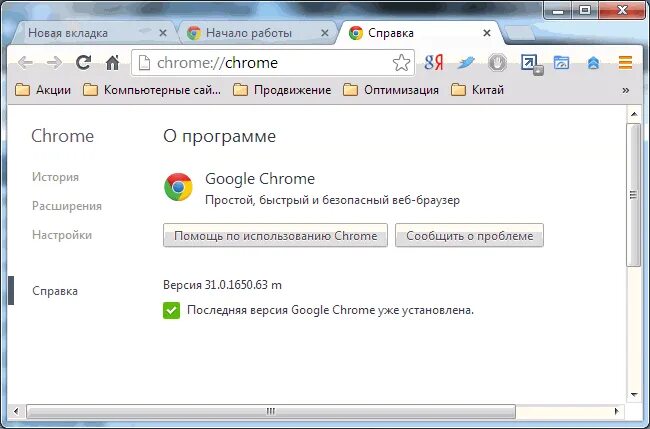
Task: Open the Chrome main menu (orange bars)
Action: pyautogui.click(x=625, y=63)
